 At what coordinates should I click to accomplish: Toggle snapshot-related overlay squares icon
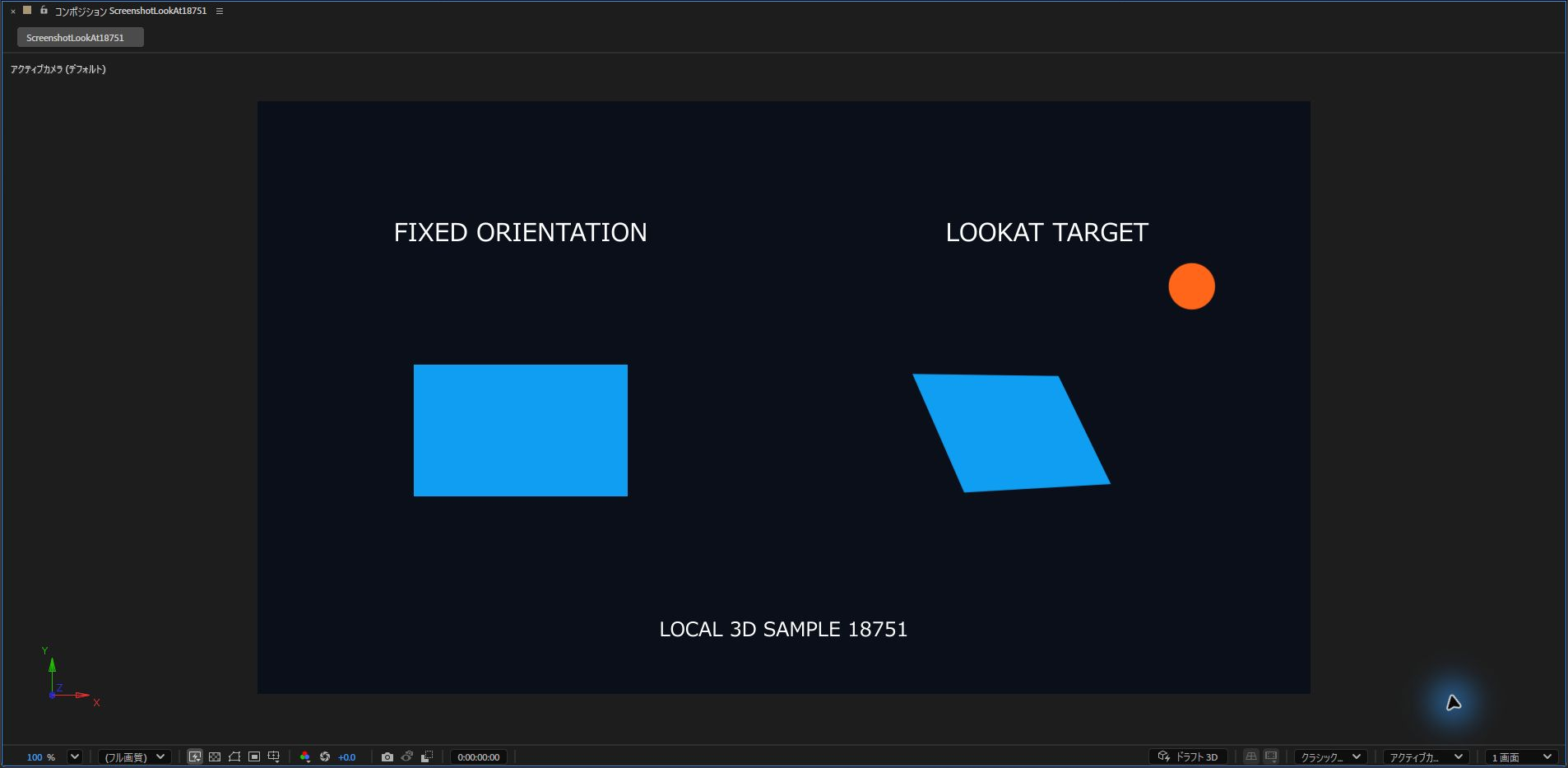pyautogui.click(x=427, y=756)
